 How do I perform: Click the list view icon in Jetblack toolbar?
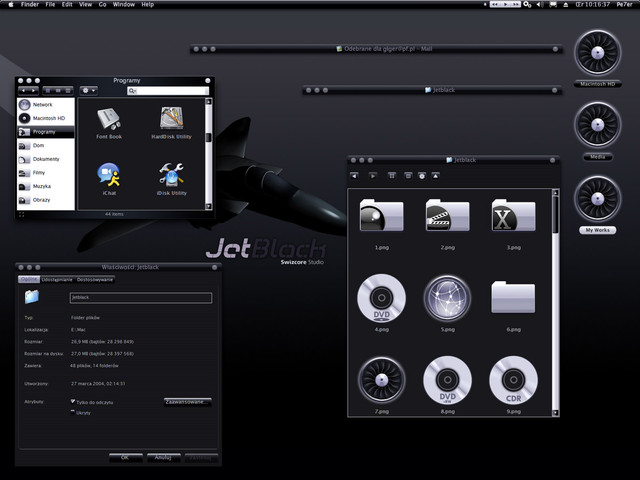(x=408, y=176)
